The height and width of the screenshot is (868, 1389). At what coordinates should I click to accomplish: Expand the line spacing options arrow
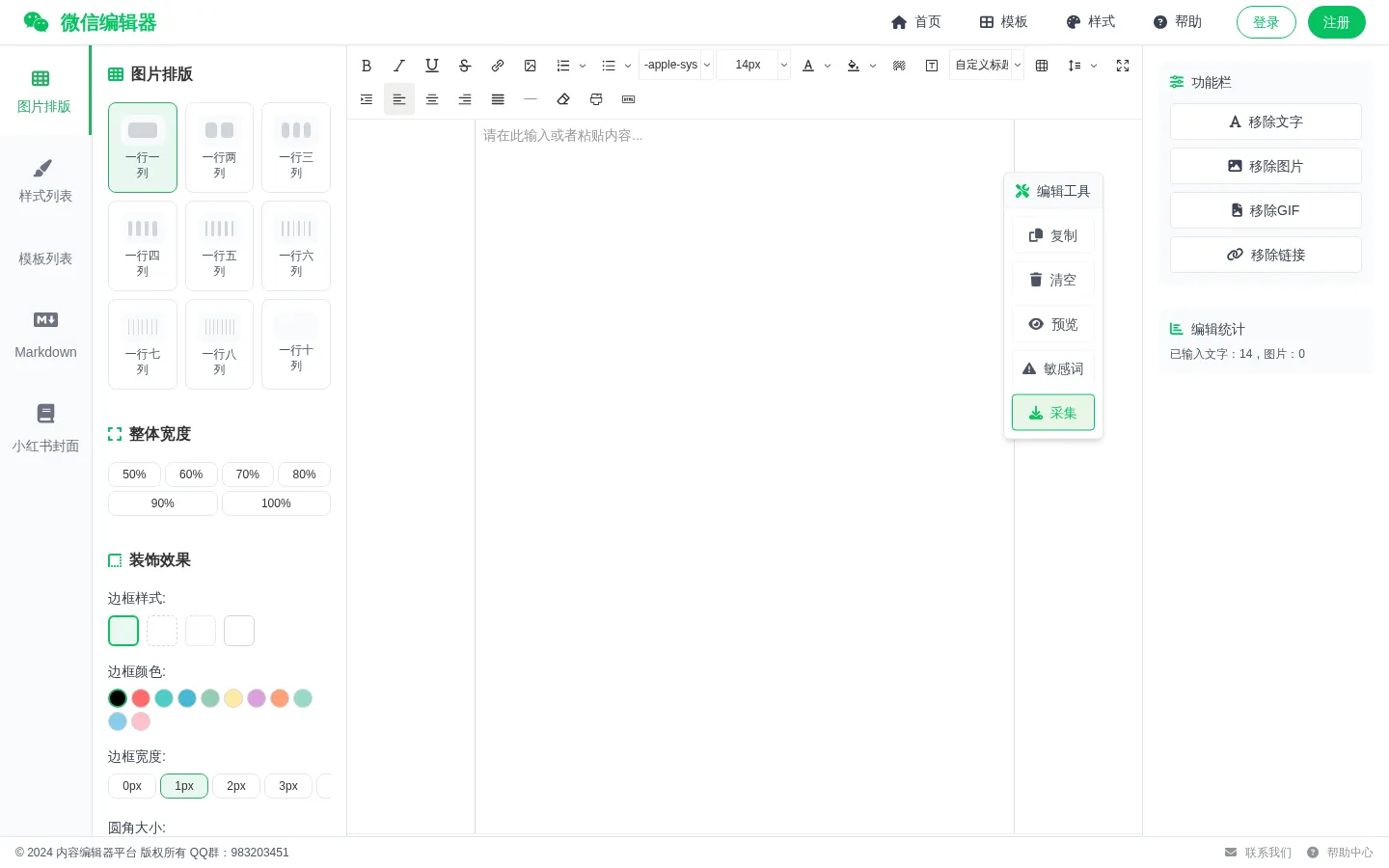coord(1094,67)
